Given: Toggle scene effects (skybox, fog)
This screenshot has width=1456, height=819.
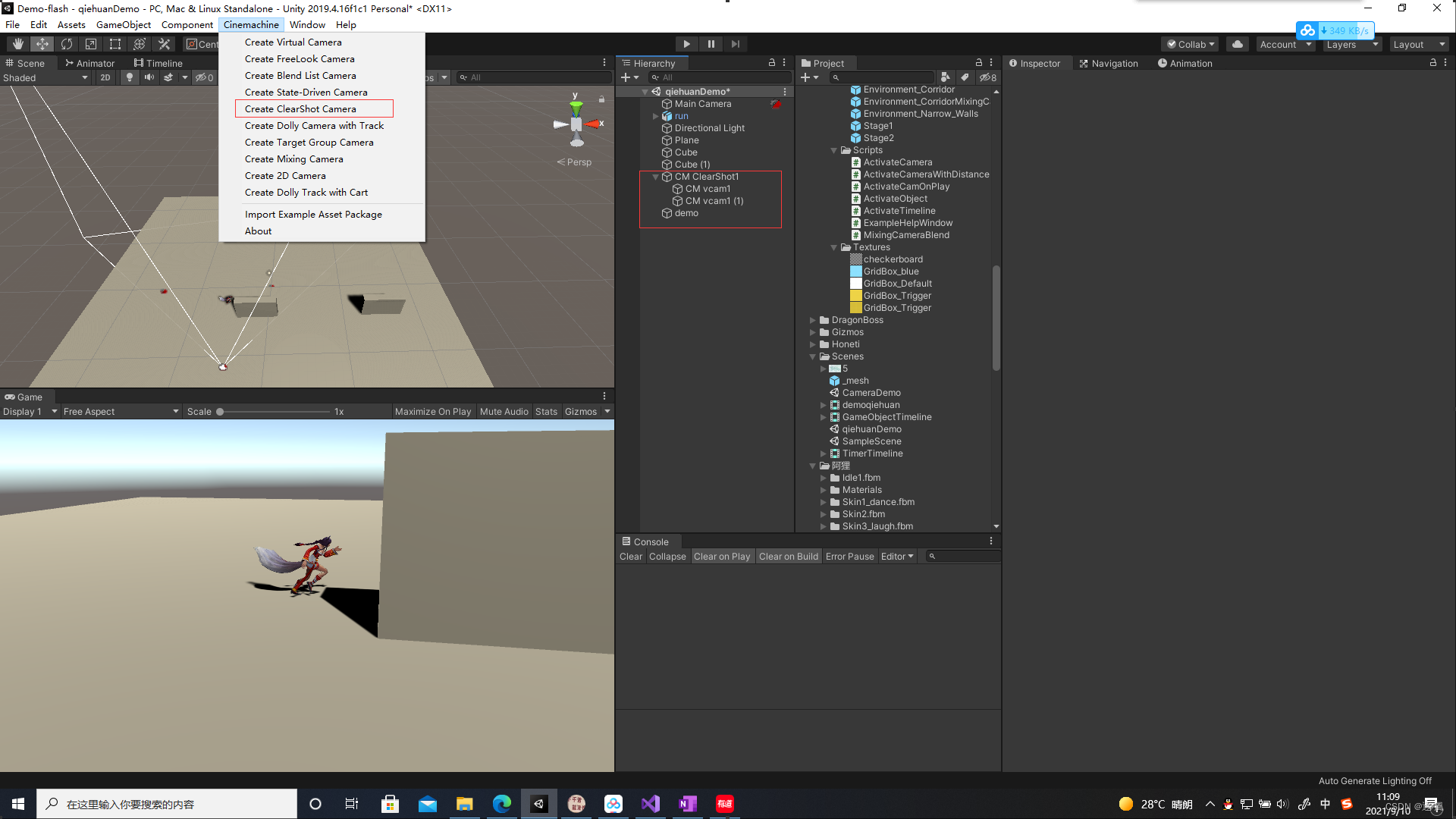Looking at the screenshot, I should coord(168,77).
